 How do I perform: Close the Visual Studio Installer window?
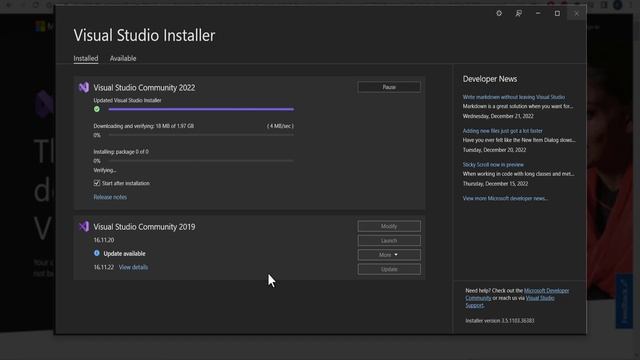pyautogui.click(x=576, y=13)
